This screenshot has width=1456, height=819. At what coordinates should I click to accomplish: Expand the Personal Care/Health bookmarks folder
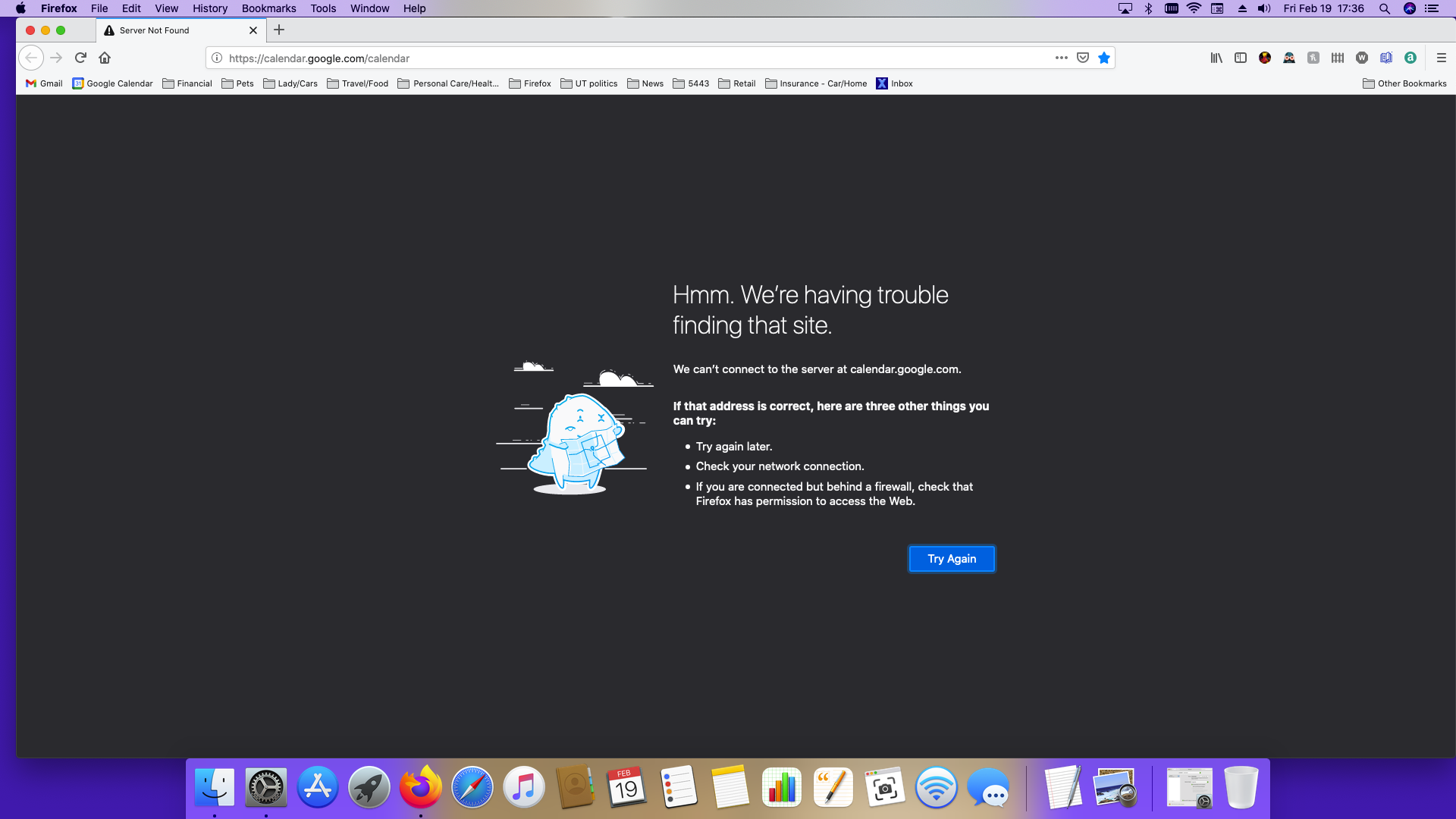tap(448, 83)
